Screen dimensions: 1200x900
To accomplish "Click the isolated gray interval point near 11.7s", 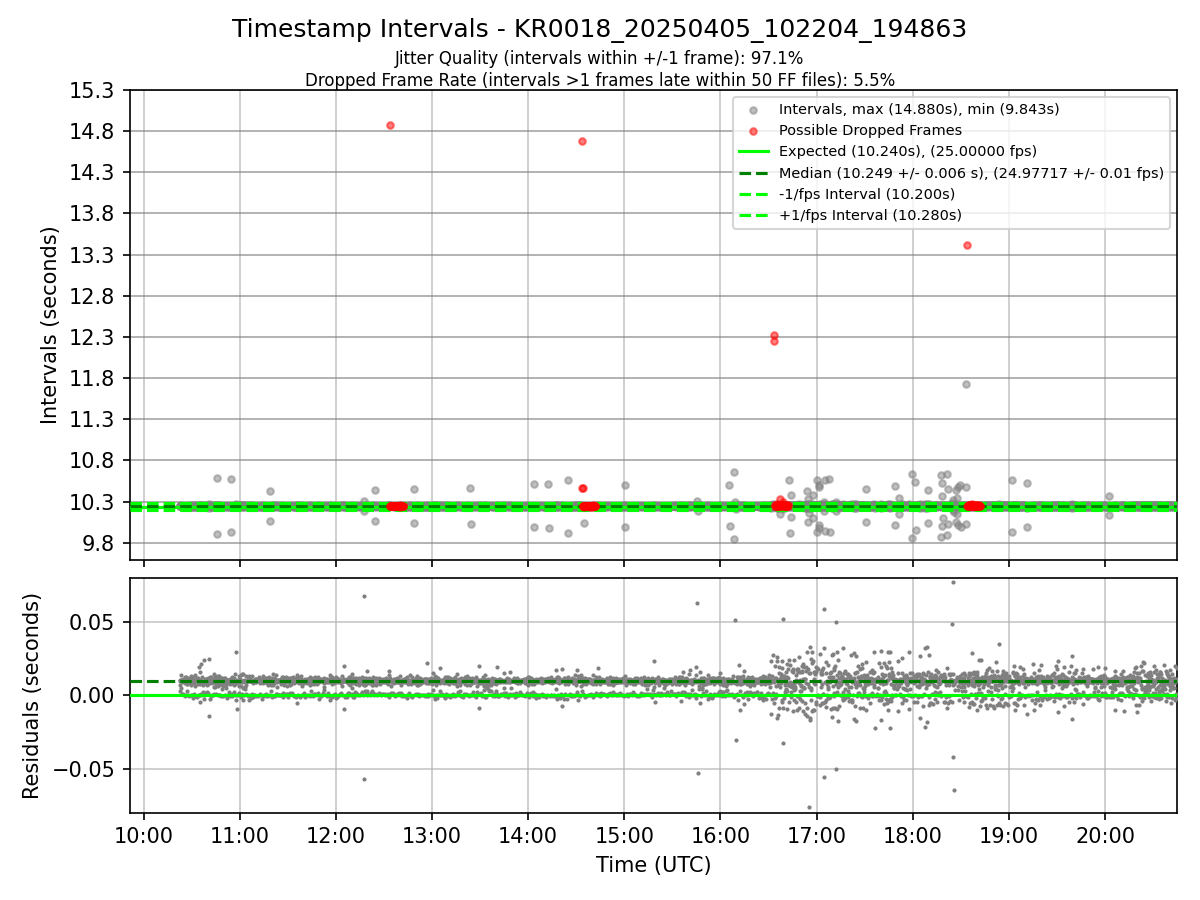I will pos(966,384).
